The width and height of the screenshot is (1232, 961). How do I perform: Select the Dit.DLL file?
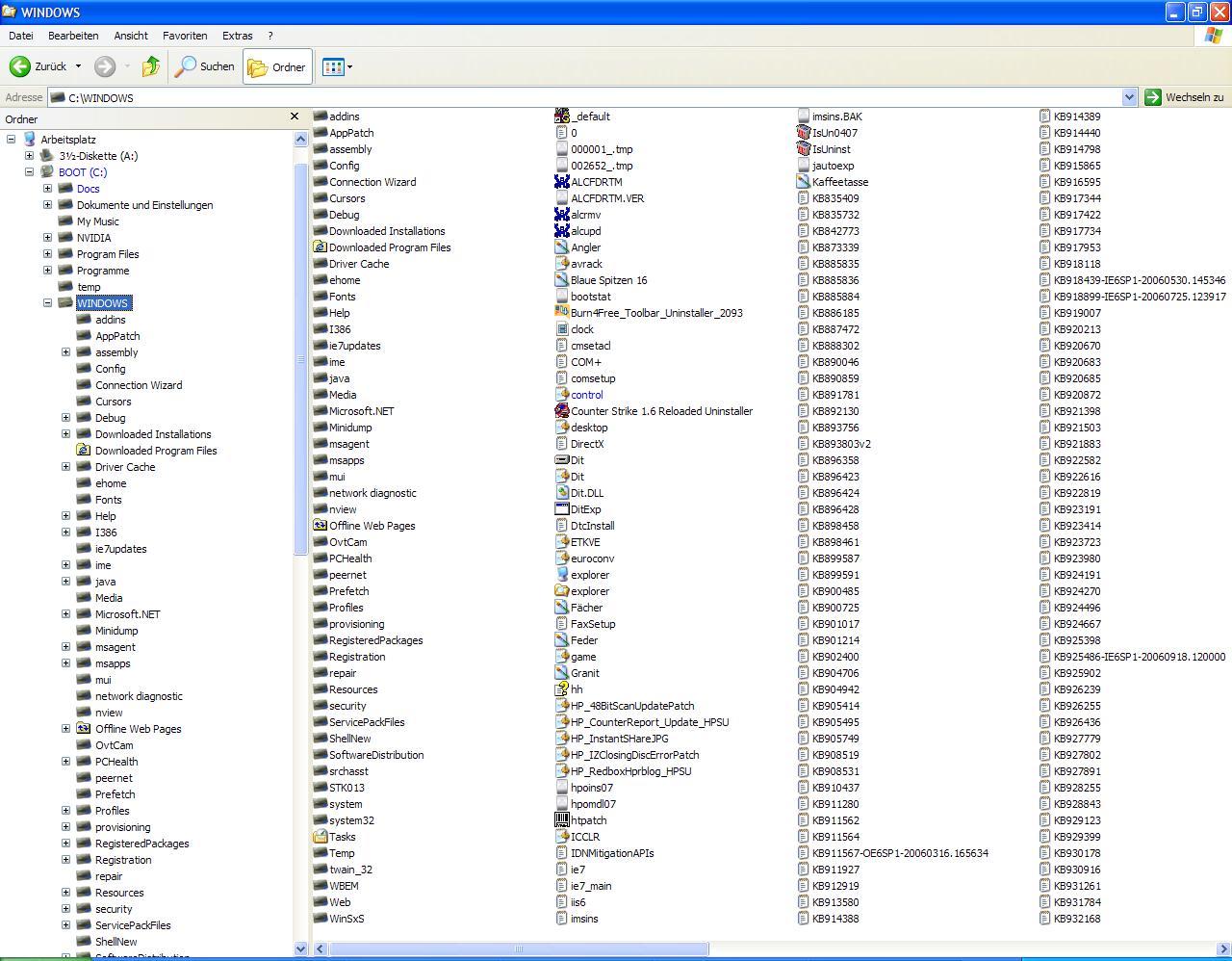579,493
